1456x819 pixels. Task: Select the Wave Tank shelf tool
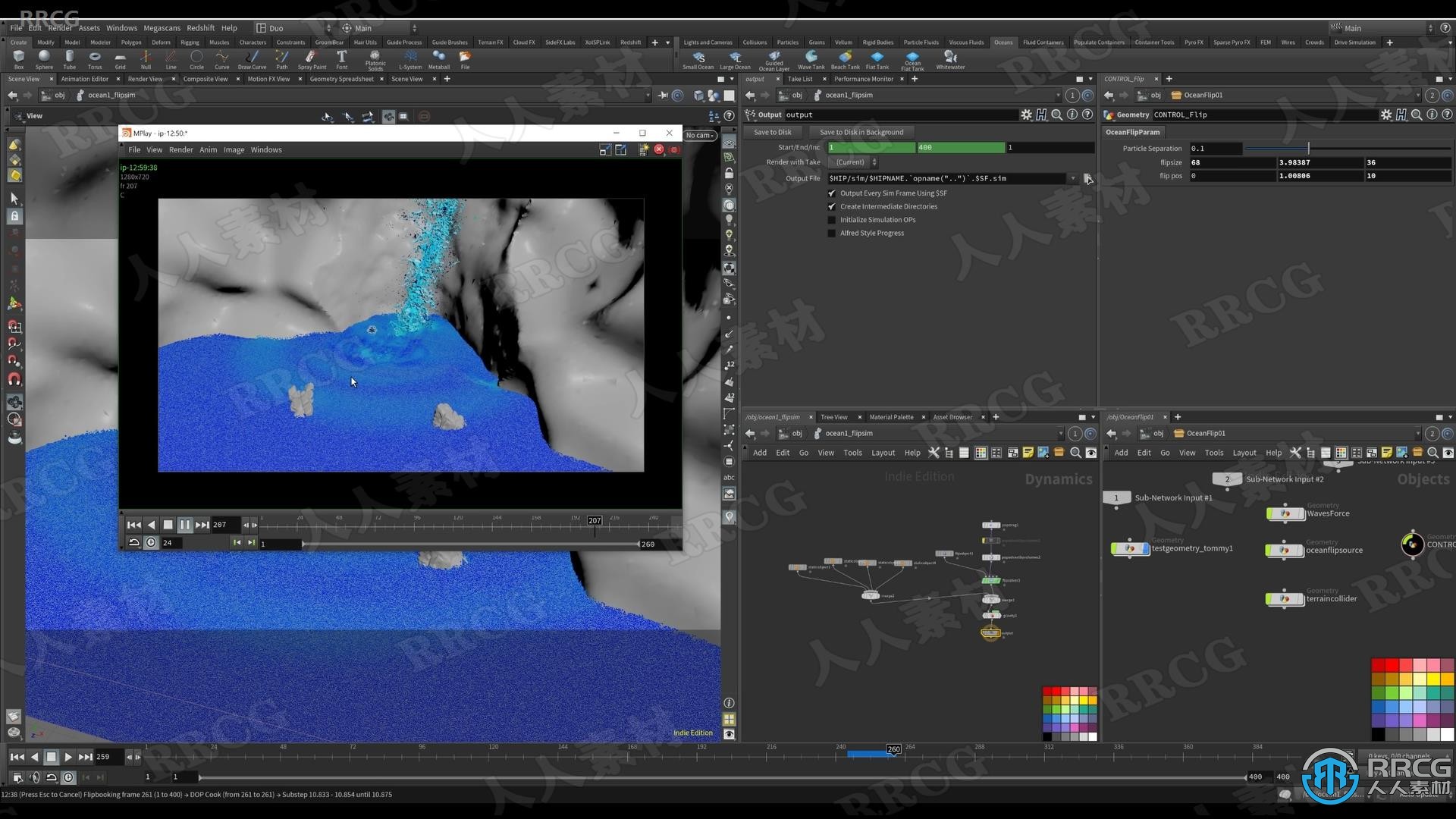pyautogui.click(x=811, y=59)
